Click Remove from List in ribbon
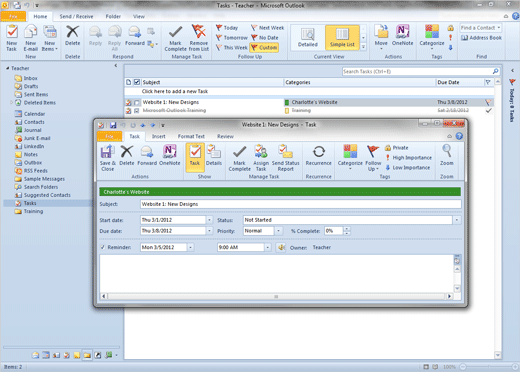Viewport: 520px width, 372px height. pos(199,38)
